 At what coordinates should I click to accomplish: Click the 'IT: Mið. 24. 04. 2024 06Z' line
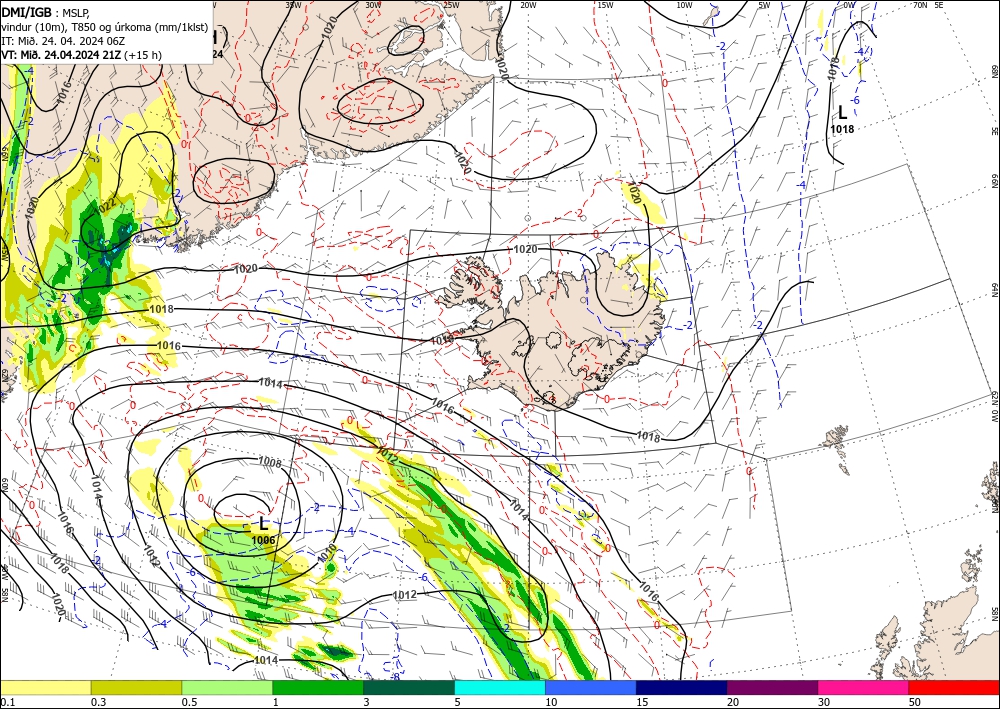click(63, 41)
